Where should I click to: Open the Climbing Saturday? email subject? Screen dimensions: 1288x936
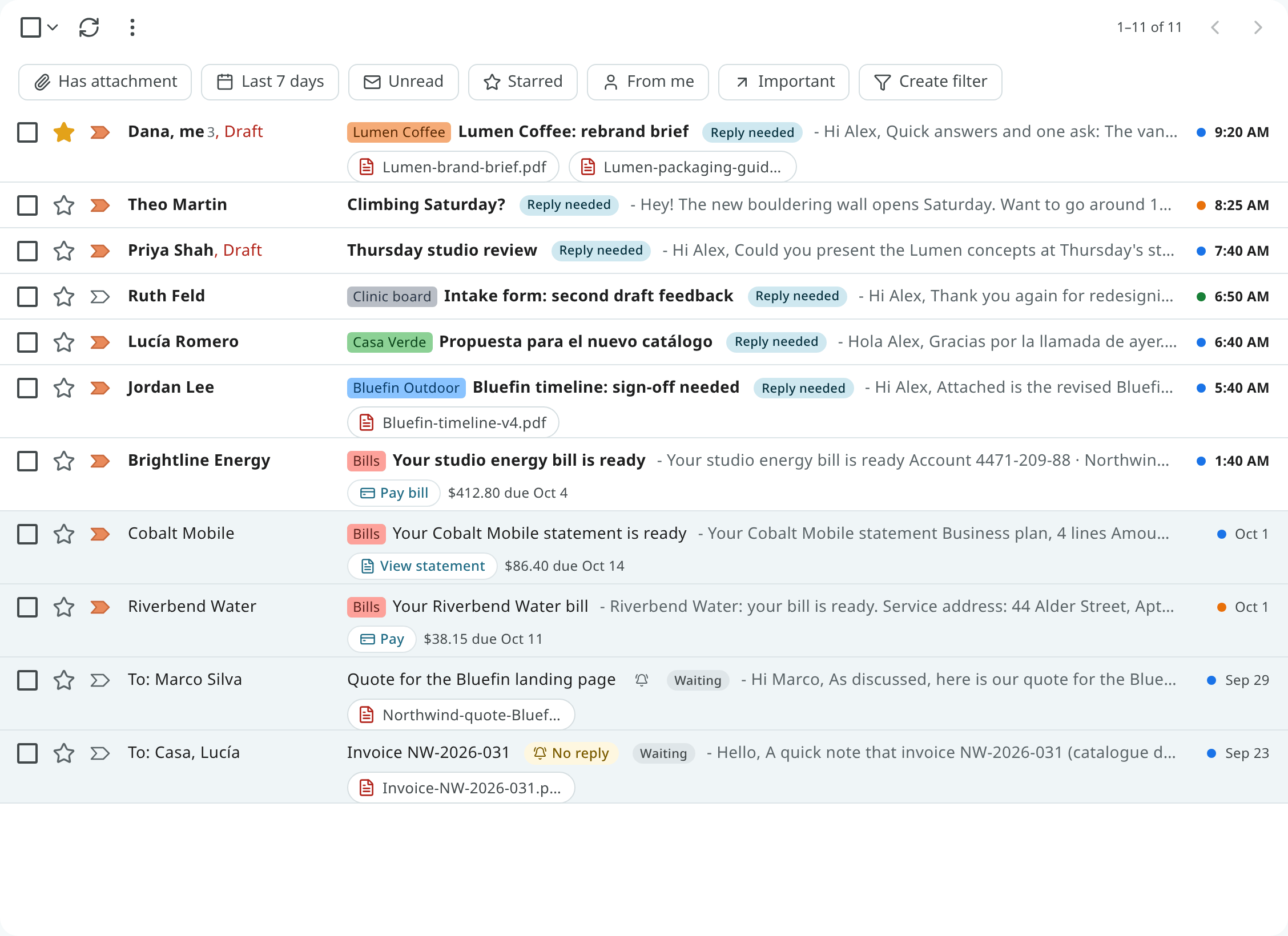point(426,204)
